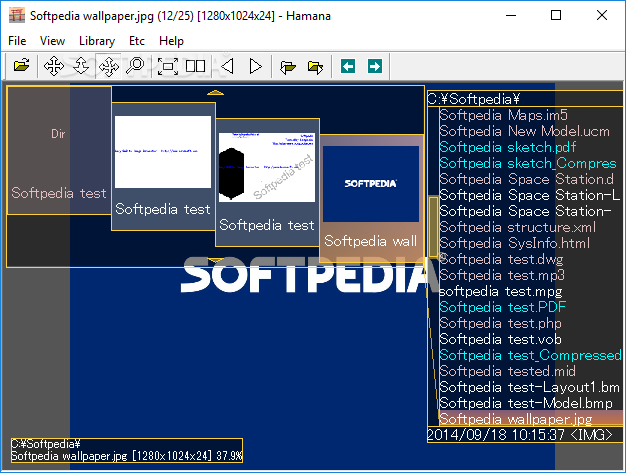Open the Library menu
This screenshot has height=473, width=626.
pos(97,41)
